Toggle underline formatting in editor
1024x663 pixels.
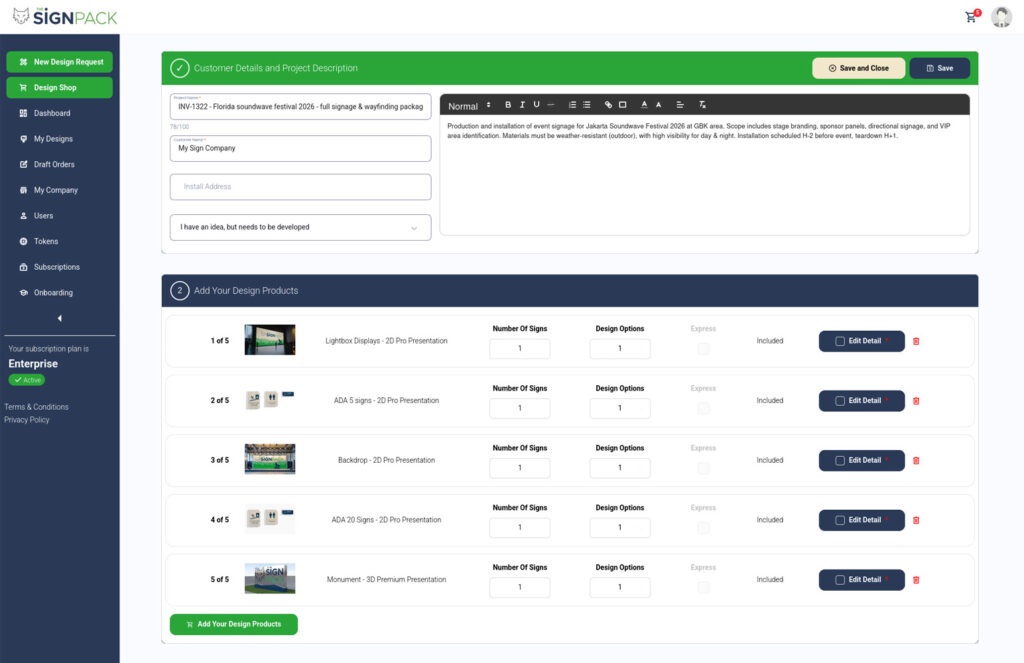click(x=536, y=105)
